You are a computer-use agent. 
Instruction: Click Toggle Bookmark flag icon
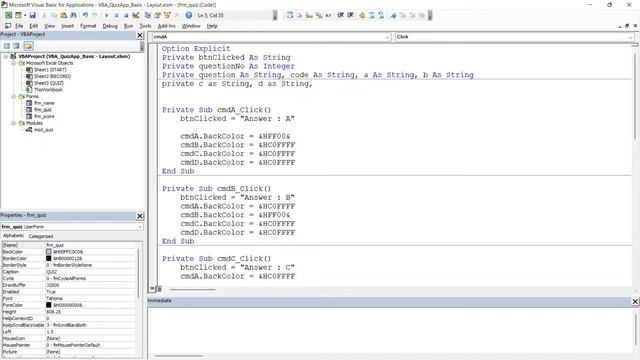coord(393,15)
